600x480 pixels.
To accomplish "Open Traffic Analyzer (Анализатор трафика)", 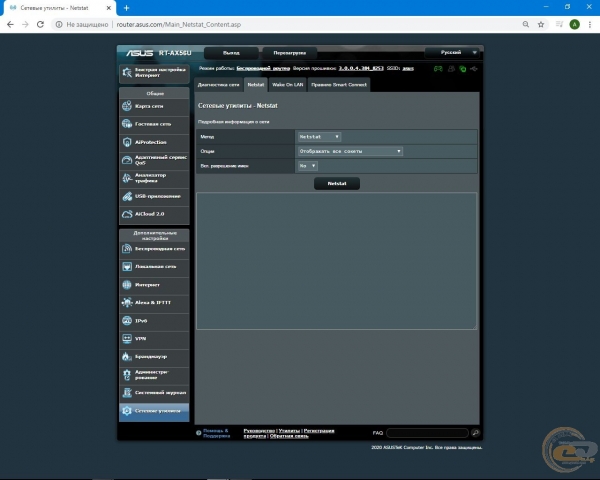I will pyautogui.click(x=154, y=178).
